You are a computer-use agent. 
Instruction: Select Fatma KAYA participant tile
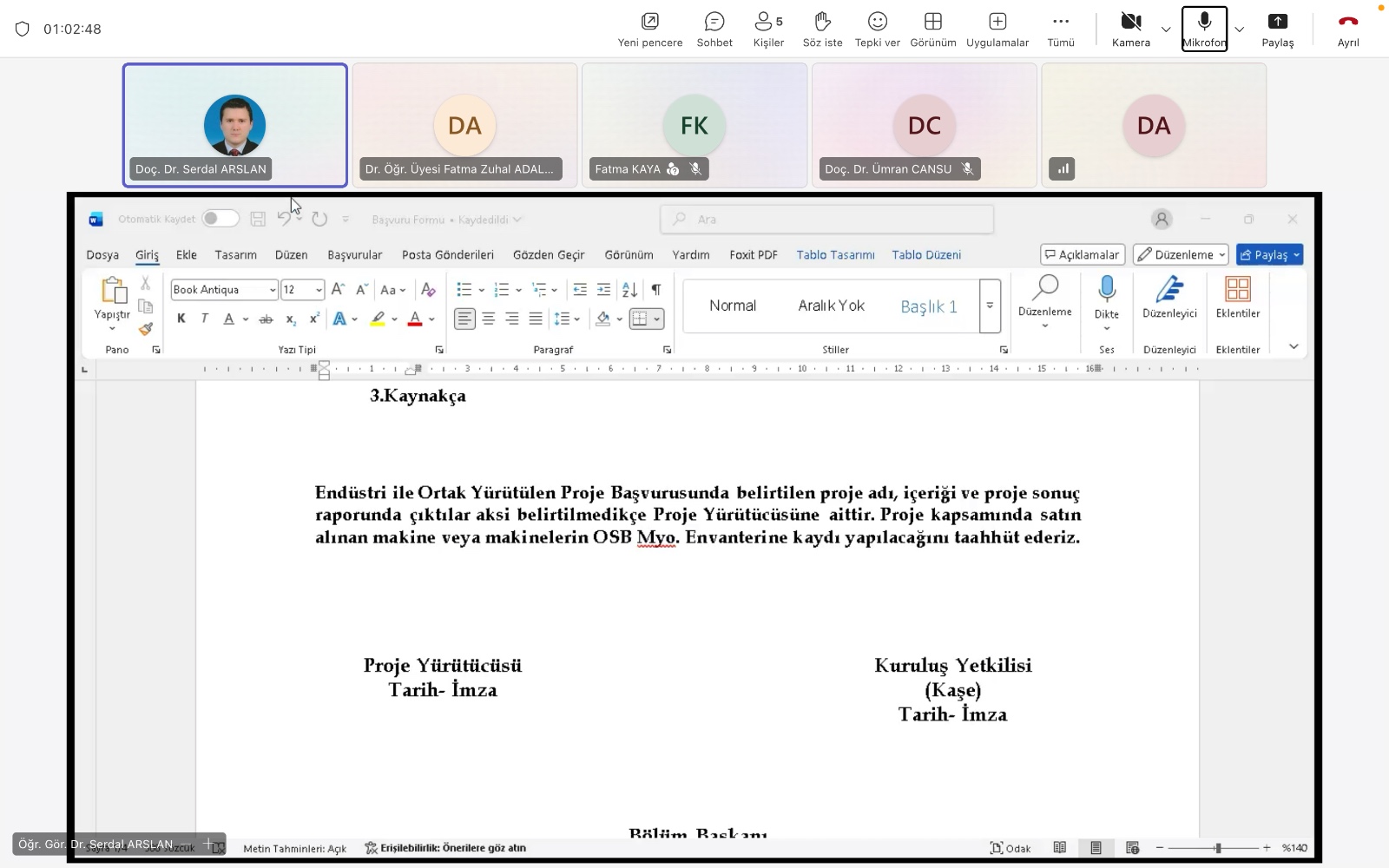694,126
